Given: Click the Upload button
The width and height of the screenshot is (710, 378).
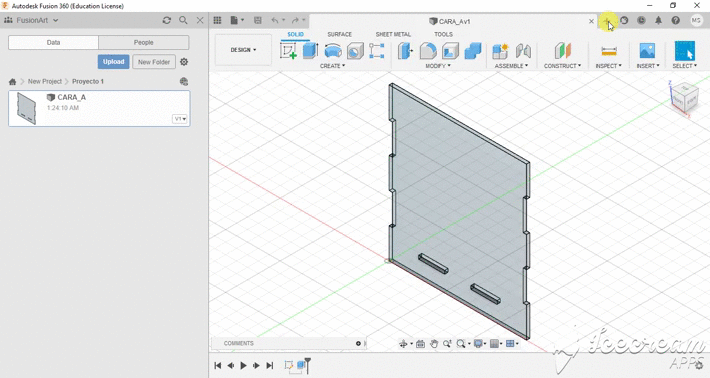Looking at the screenshot, I should [x=113, y=62].
